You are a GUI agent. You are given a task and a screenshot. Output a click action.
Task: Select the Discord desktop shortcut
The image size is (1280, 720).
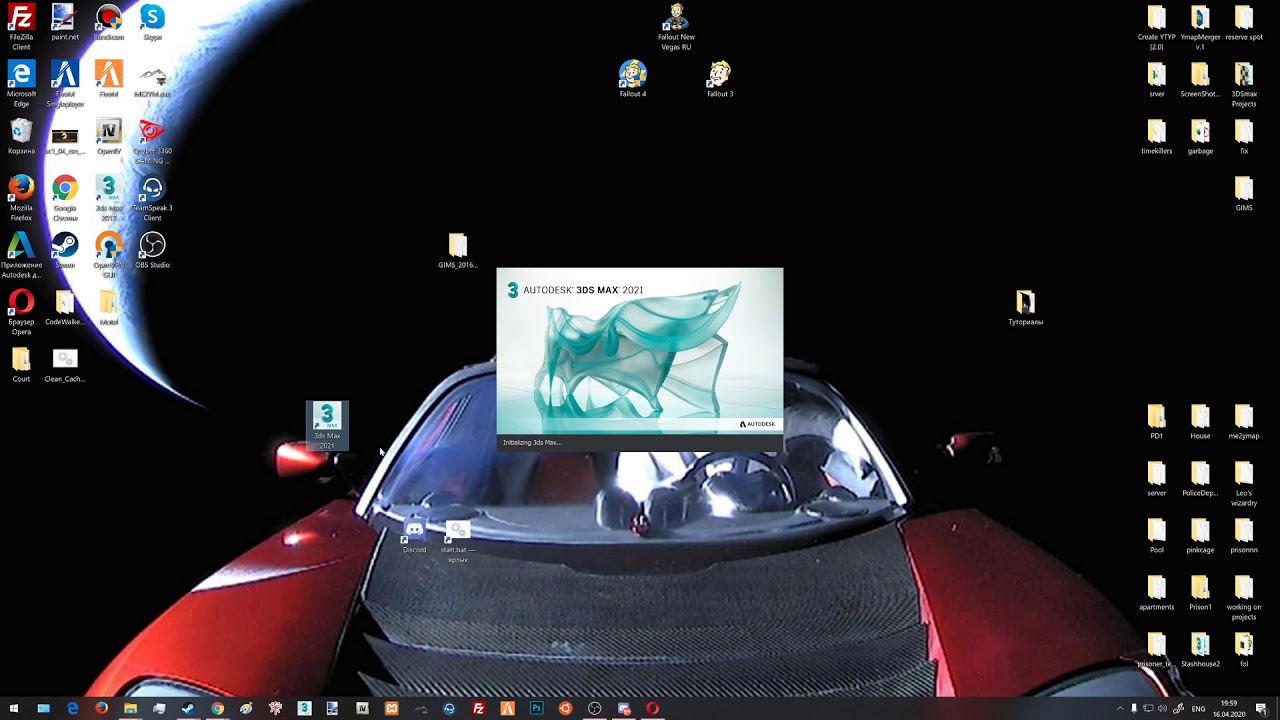[414, 537]
